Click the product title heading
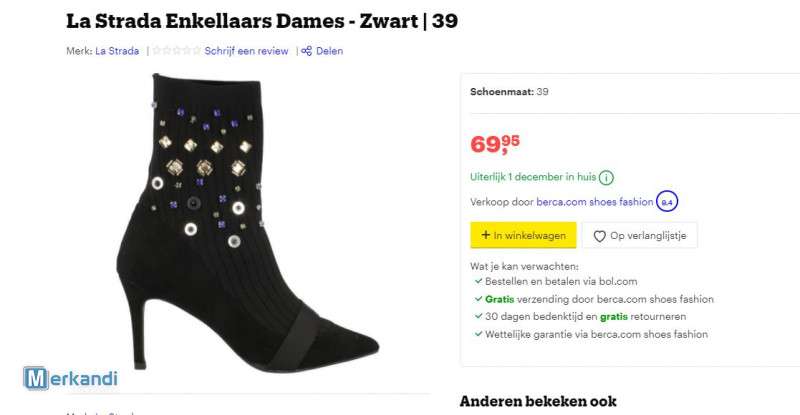This screenshot has height=415, width=800. pos(262,21)
